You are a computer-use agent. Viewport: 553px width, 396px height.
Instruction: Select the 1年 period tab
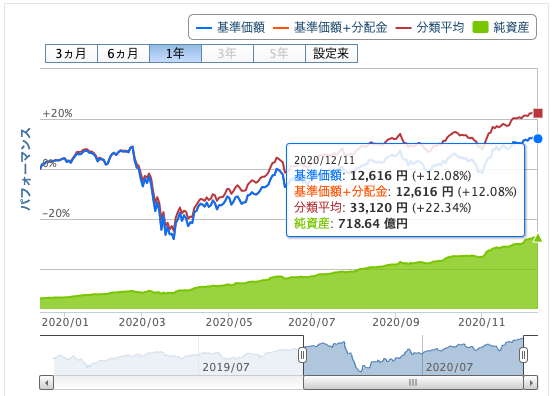pyautogui.click(x=175, y=54)
